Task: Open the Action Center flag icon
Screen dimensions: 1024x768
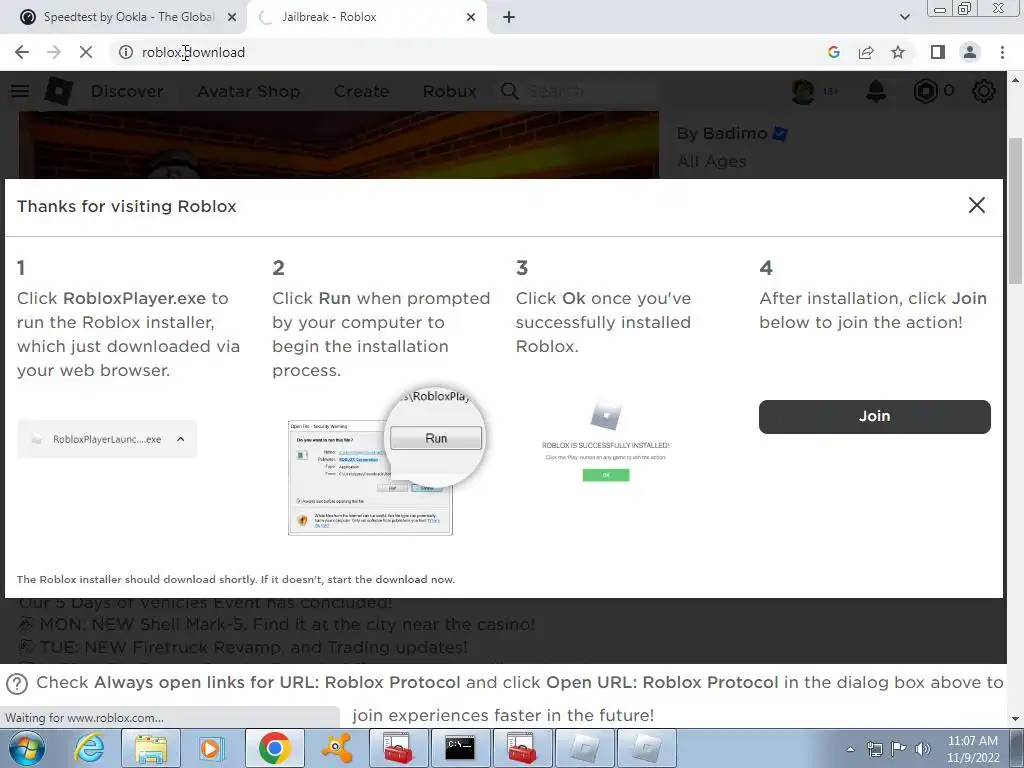Action: tap(899, 749)
